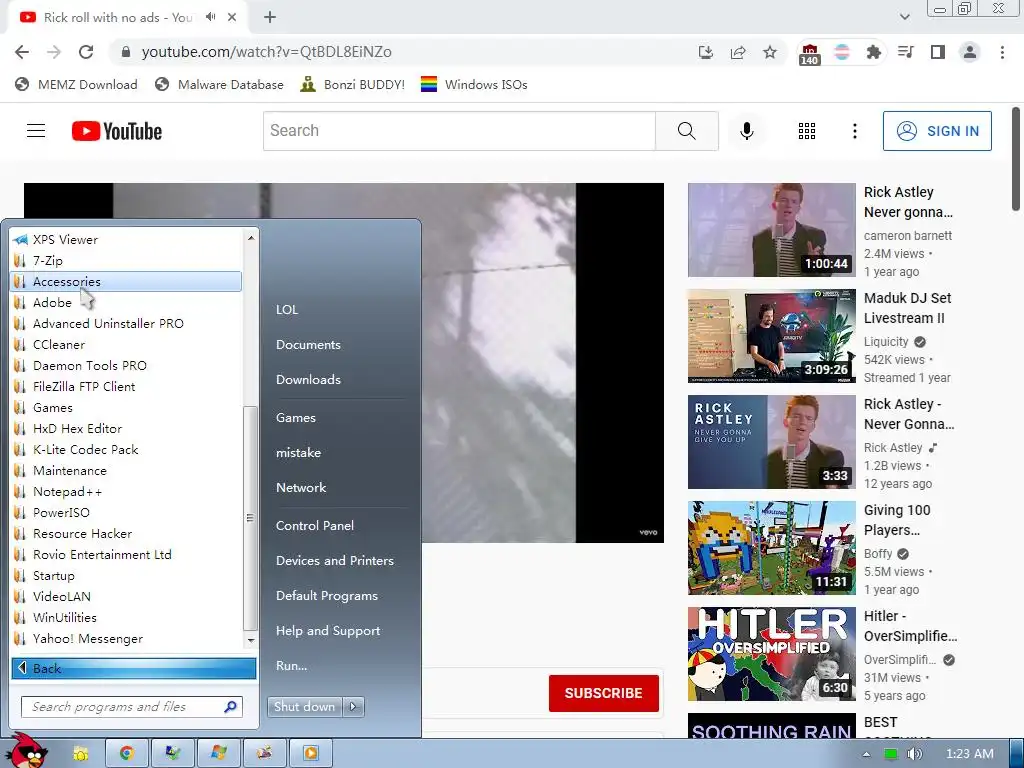Reload the YouTube page
1024x768 pixels.
click(x=86, y=52)
